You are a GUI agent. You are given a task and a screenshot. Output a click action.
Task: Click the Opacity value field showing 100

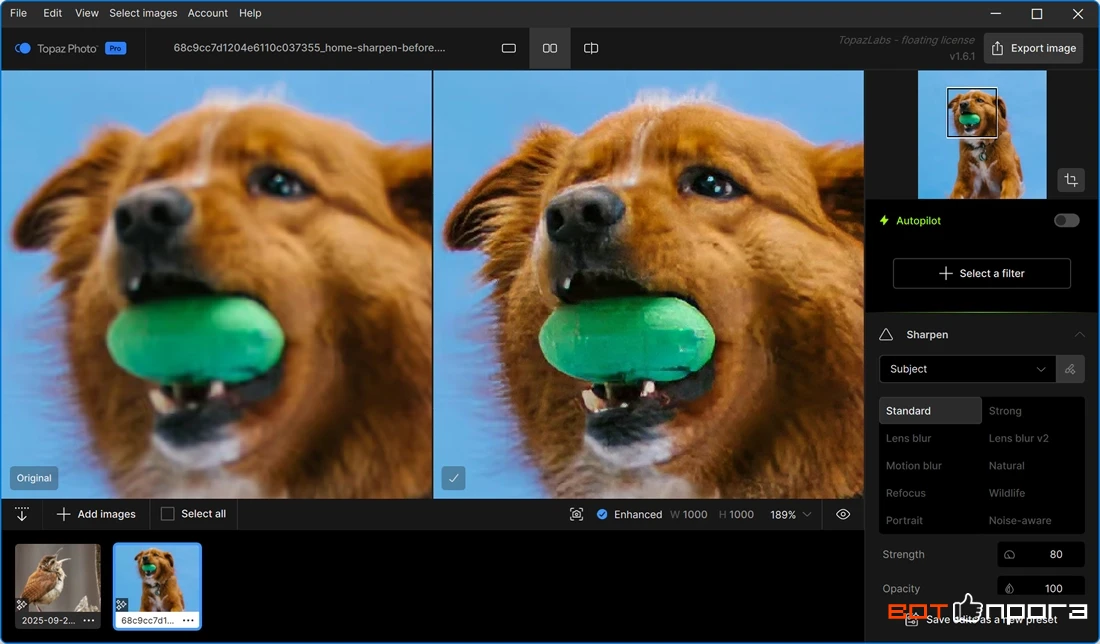(x=1041, y=588)
